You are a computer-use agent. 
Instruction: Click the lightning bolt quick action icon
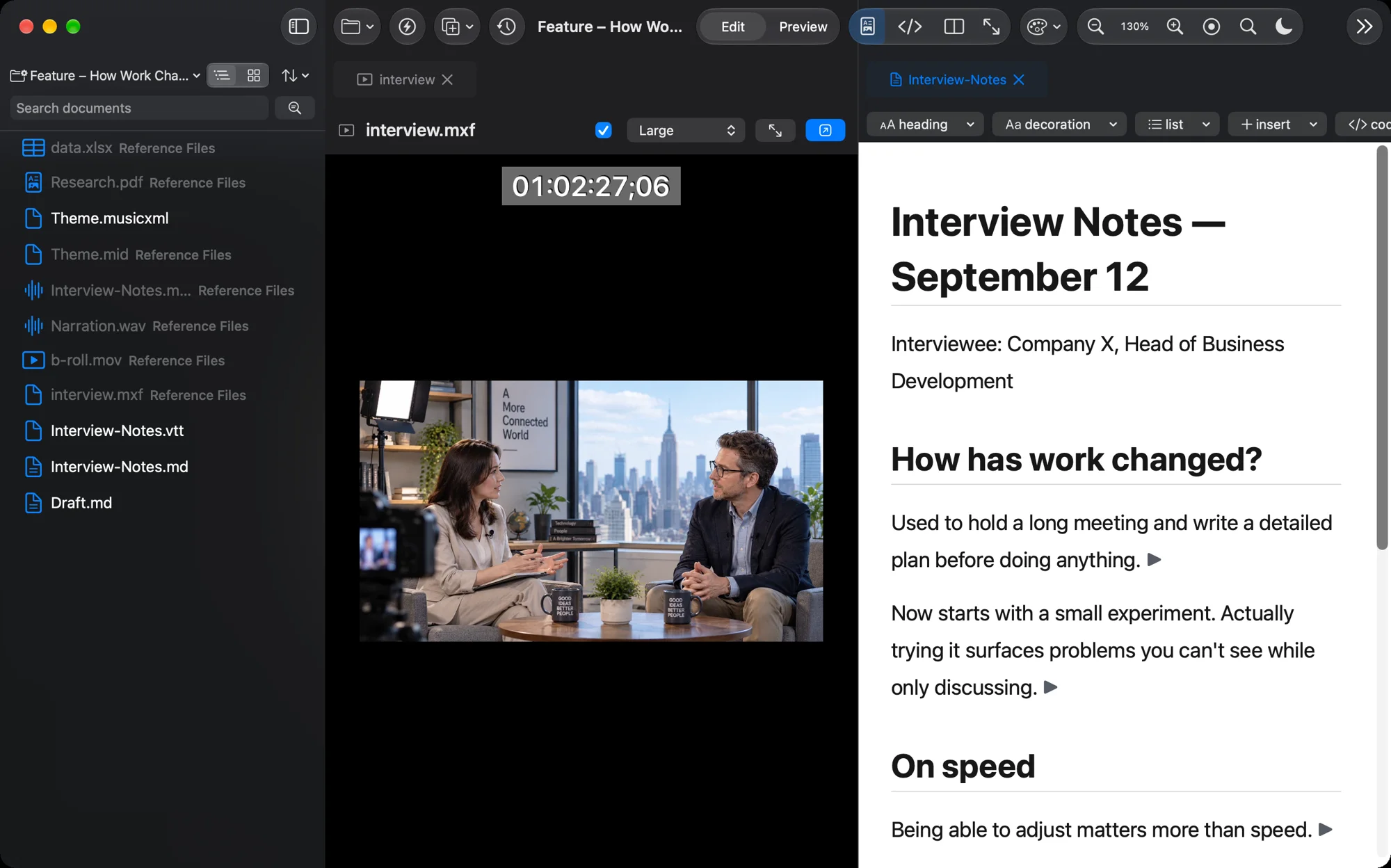tap(407, 26)
